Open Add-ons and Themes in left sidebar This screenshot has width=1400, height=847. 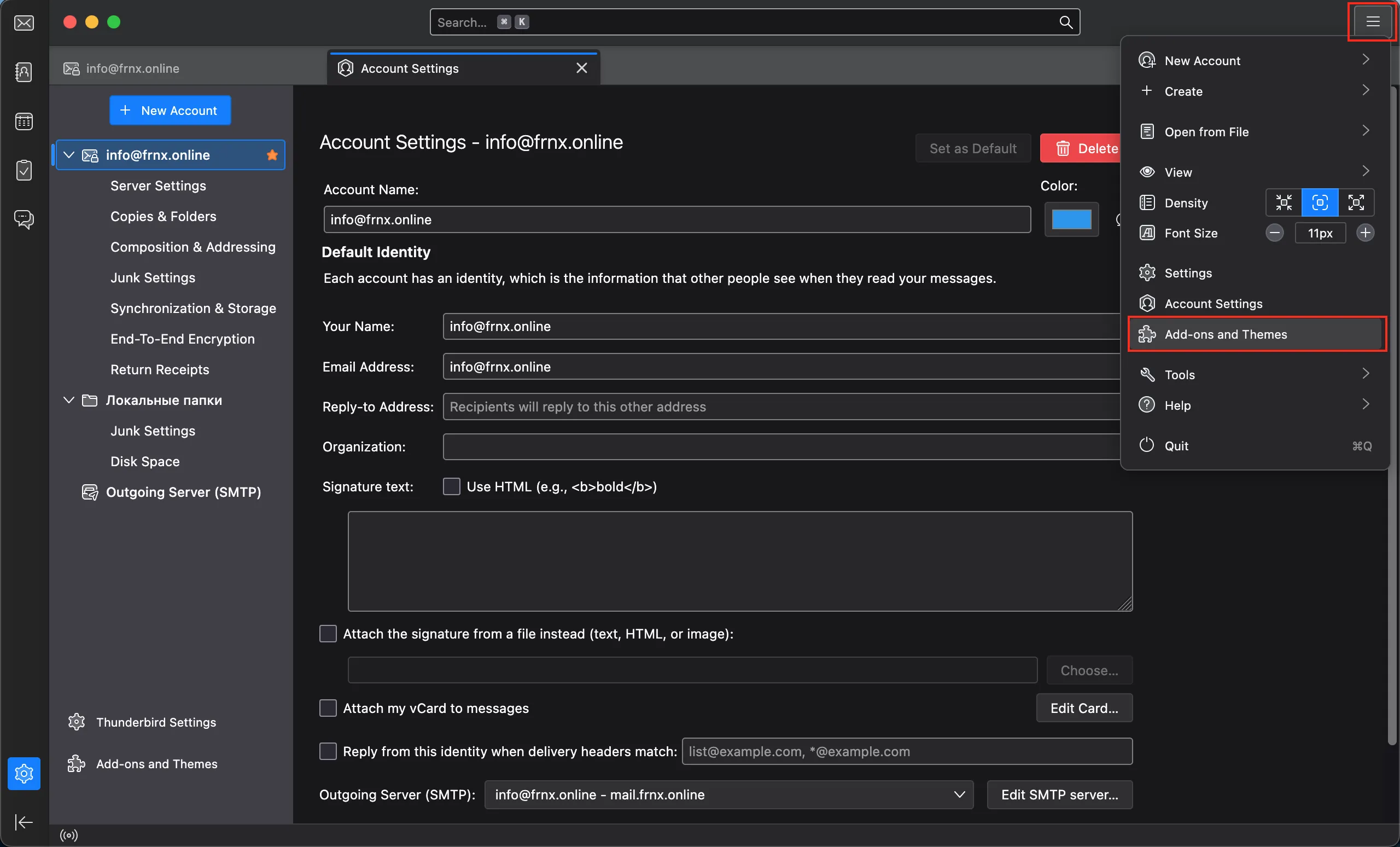click(x=142, y=763)
